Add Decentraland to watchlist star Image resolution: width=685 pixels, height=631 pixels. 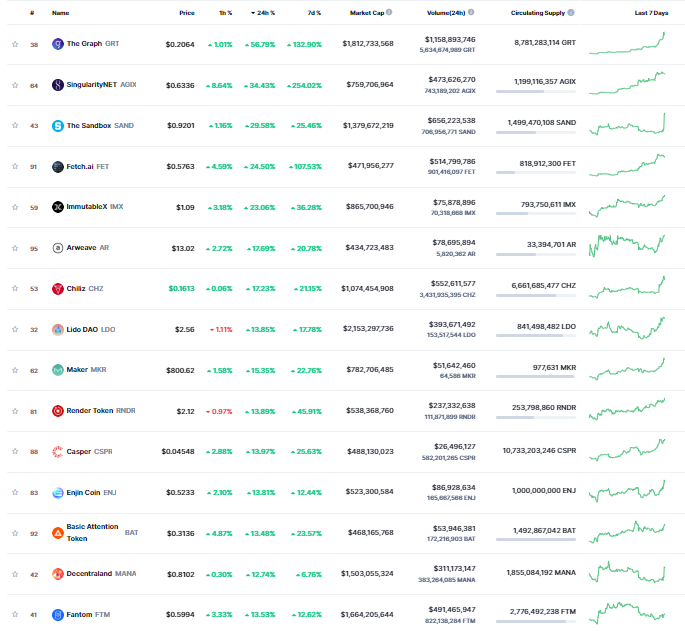15,574
